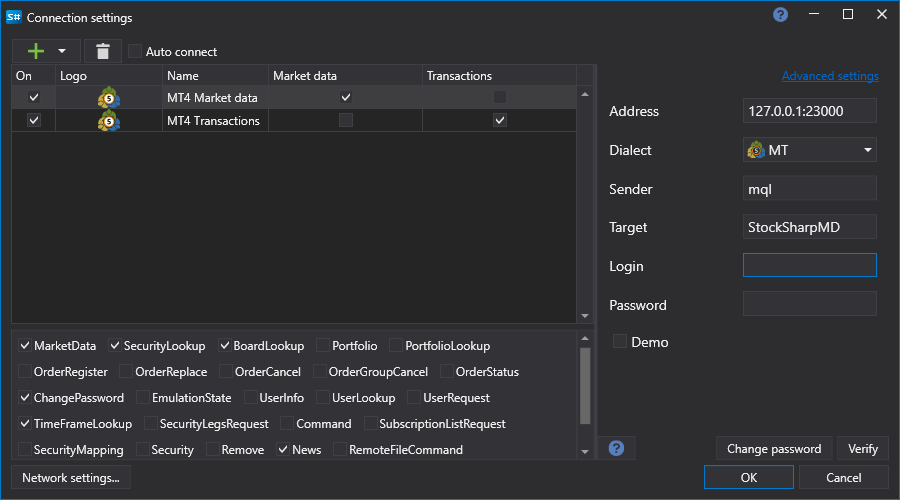900x500 pixels.
Task: Click the S# application icon in title bar
Action: click(x=13, y=17)
